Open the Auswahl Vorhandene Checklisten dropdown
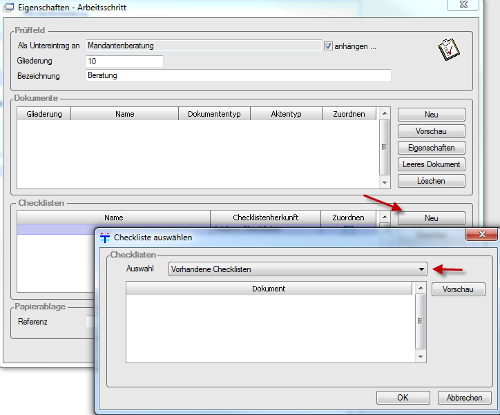 (x=297, y=269)
